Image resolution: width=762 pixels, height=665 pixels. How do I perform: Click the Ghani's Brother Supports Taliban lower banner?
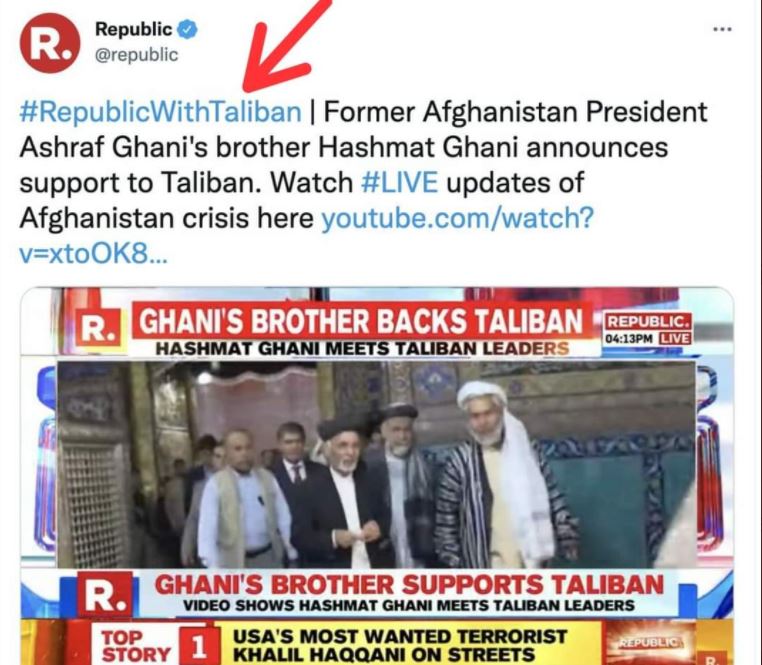tap(408, 584)
